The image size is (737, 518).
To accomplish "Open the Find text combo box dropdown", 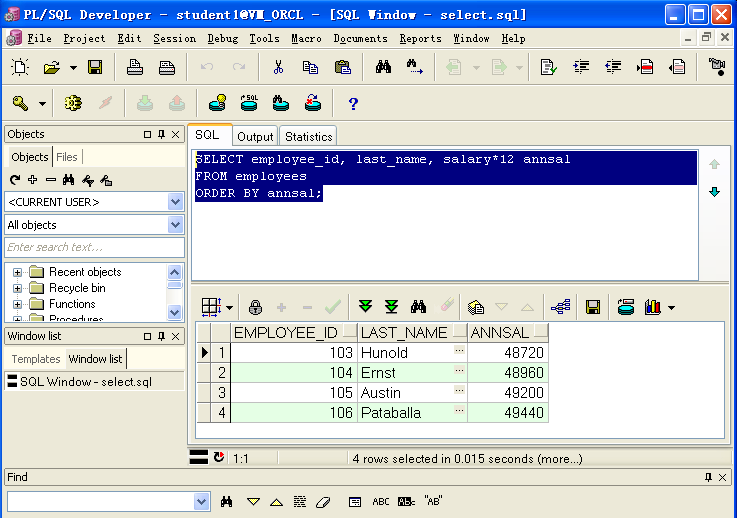I will point(202,502).
